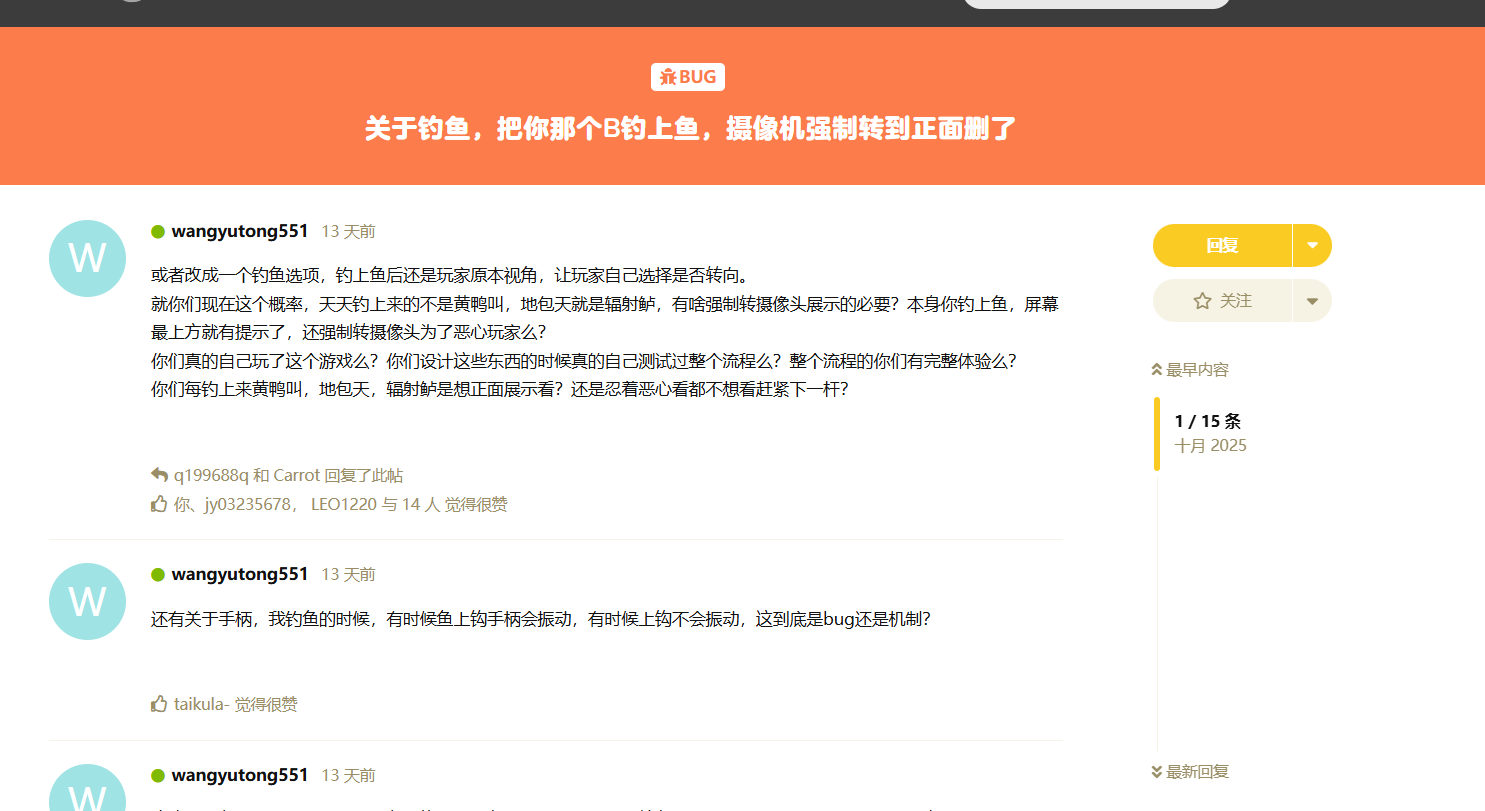Click the search field in top bar
1485x811 pixels.
pos(1096,3)
